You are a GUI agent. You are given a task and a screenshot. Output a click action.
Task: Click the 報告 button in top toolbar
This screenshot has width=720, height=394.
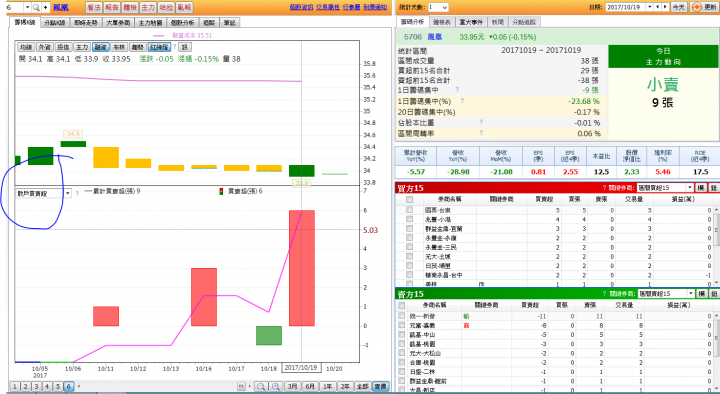(112, 7)
